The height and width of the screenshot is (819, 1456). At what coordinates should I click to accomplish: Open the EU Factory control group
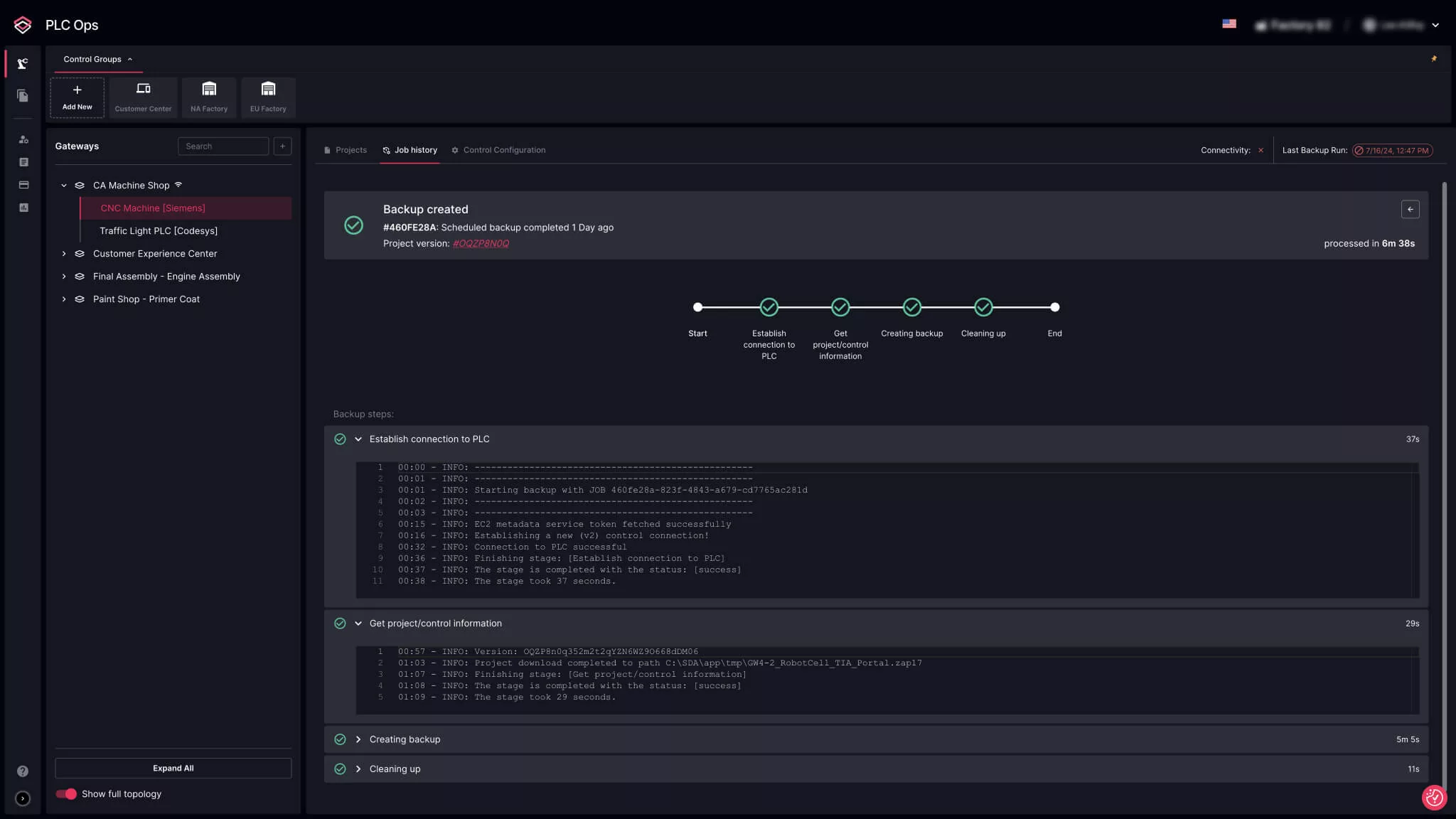[x=268, y=97]
